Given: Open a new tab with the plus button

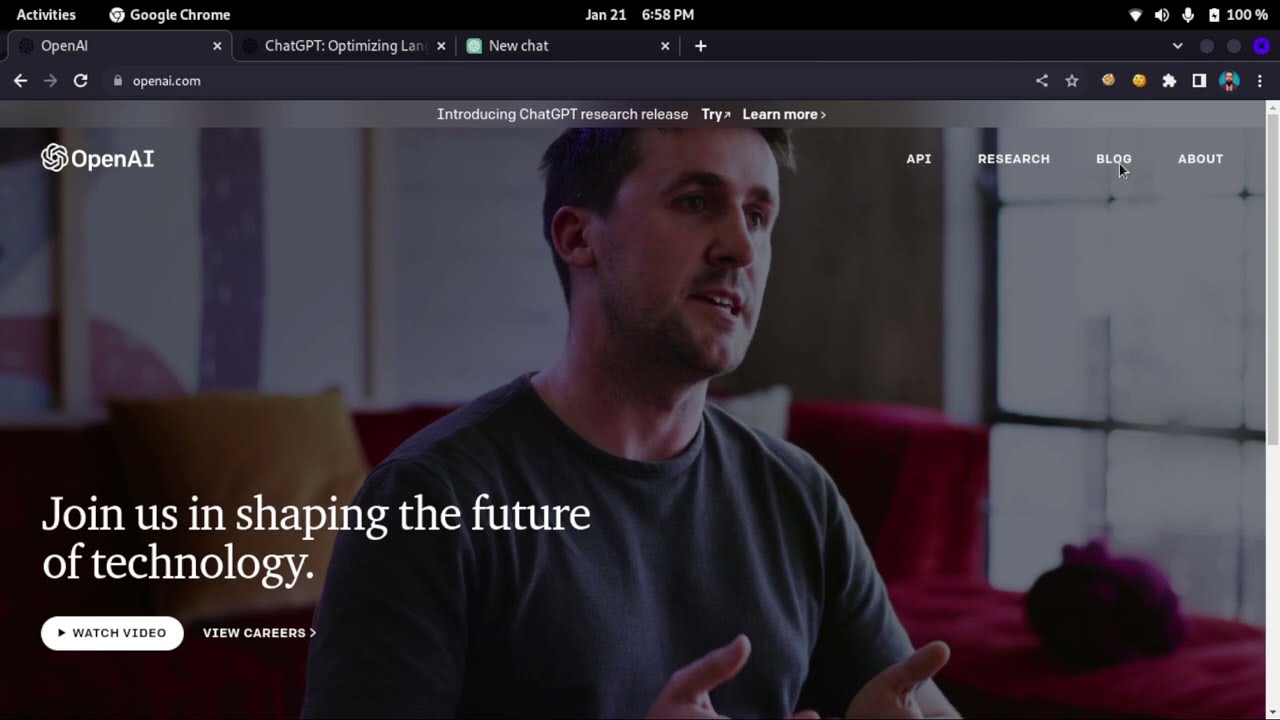Looking at the screenshot, I should click(701, 46).
